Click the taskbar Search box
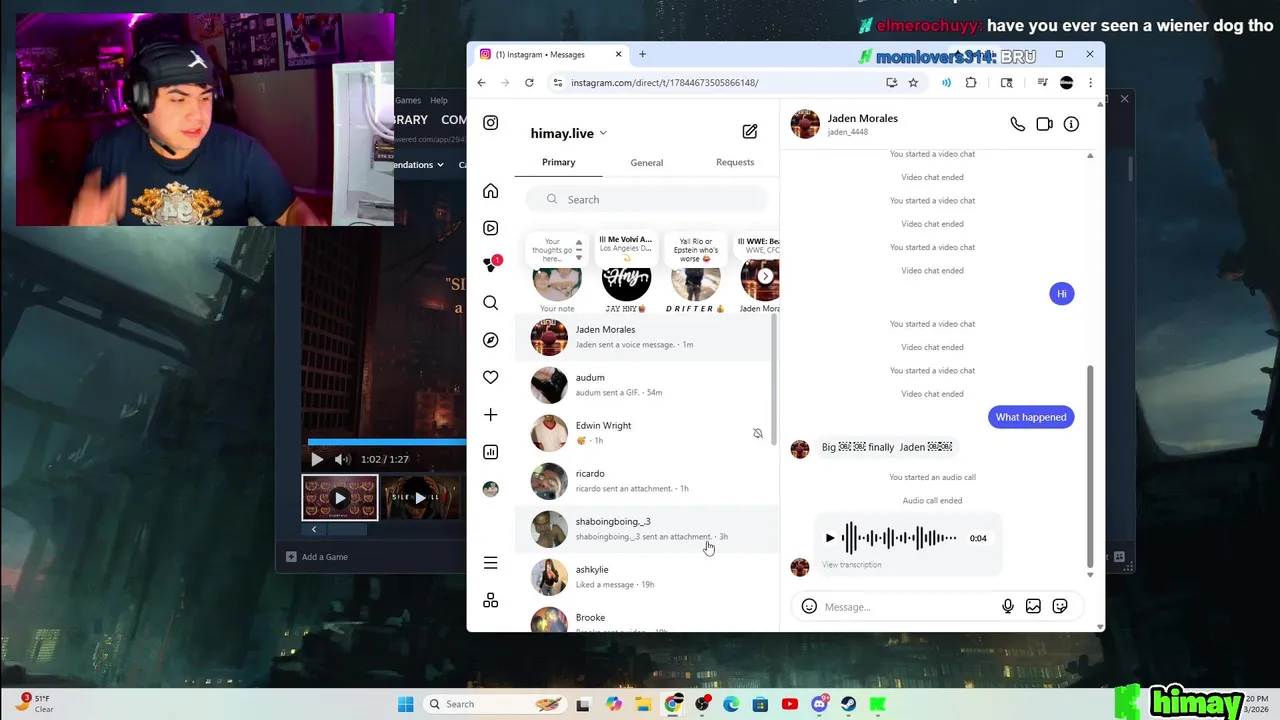 pyautogui.click(x=493, y=704)
